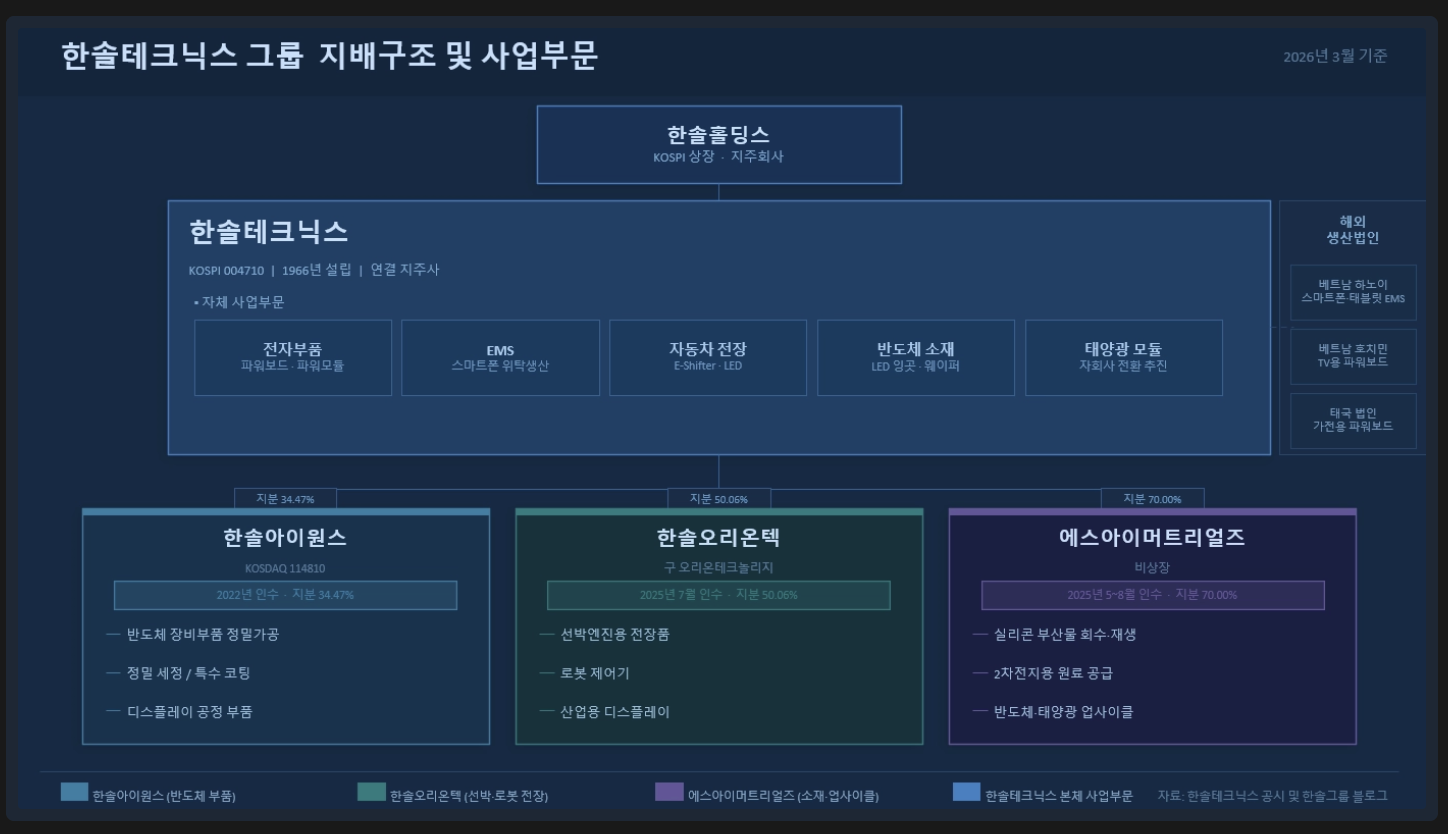Image resolution: width=1448 pixels, height=834 pixels.
Task: Click the 2차전지용 원료 공급 list item
Action: coord(1053,673)
